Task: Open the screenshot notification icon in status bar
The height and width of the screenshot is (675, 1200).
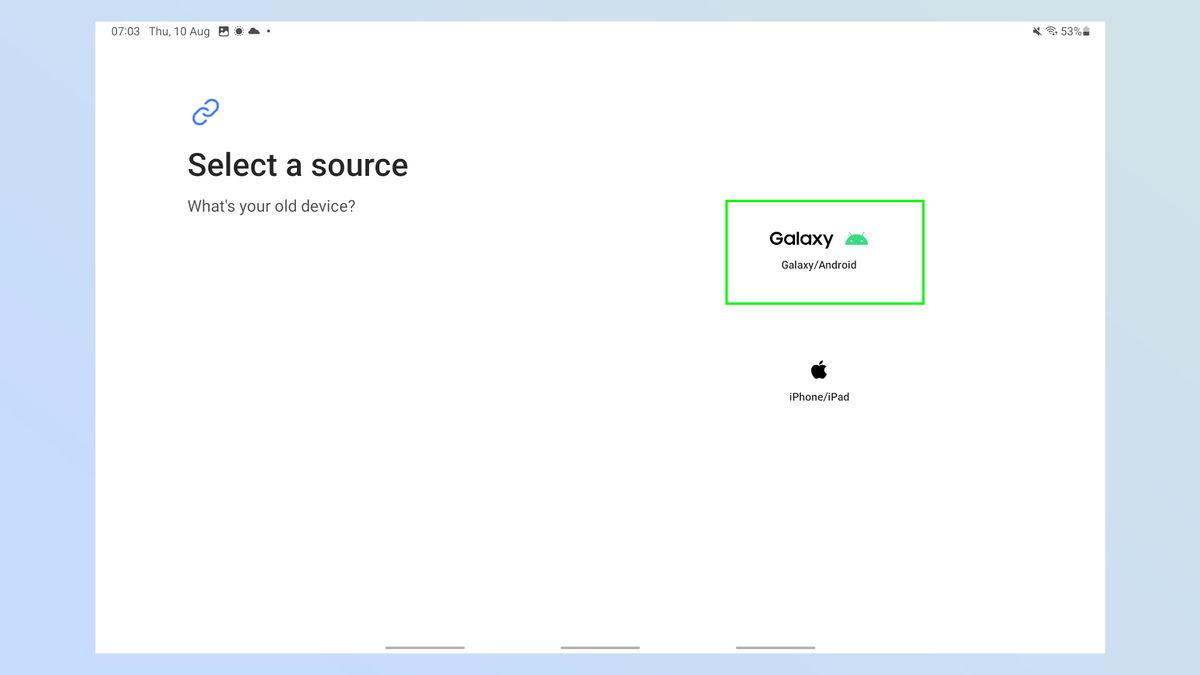Action: pyautogui.click(x=226, y=31)
